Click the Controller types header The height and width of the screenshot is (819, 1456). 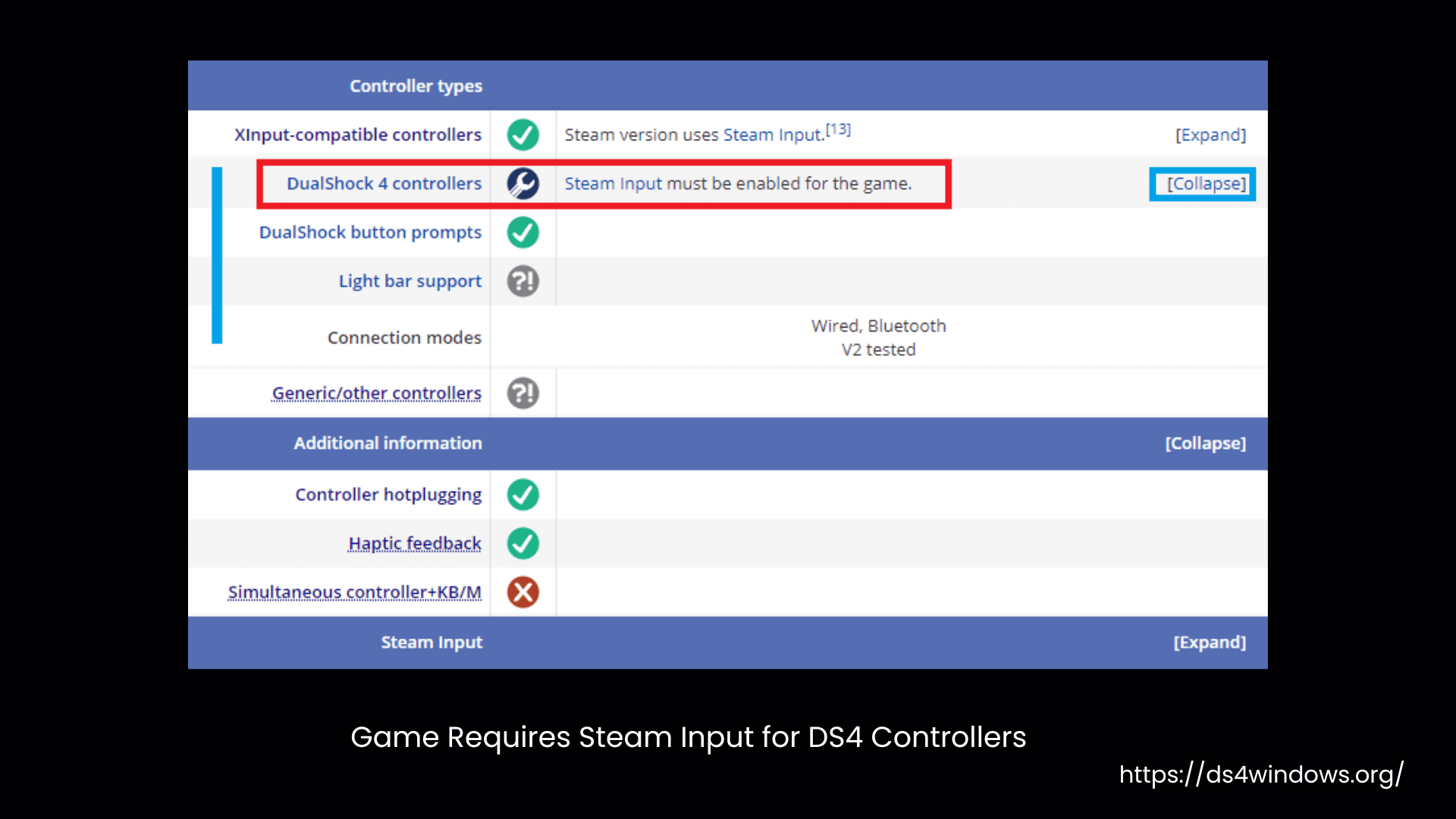click(x=416, y=86)
